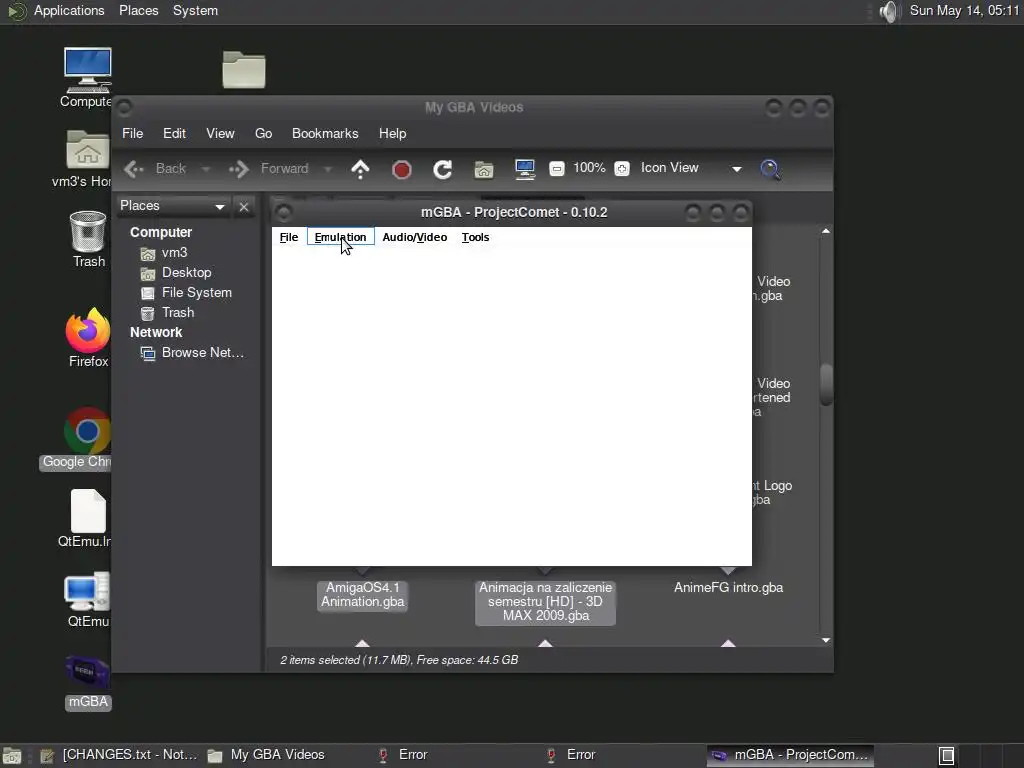1024x768 pixels.
Task: Open the System menu in top panel
Action: tap(195, 10)
